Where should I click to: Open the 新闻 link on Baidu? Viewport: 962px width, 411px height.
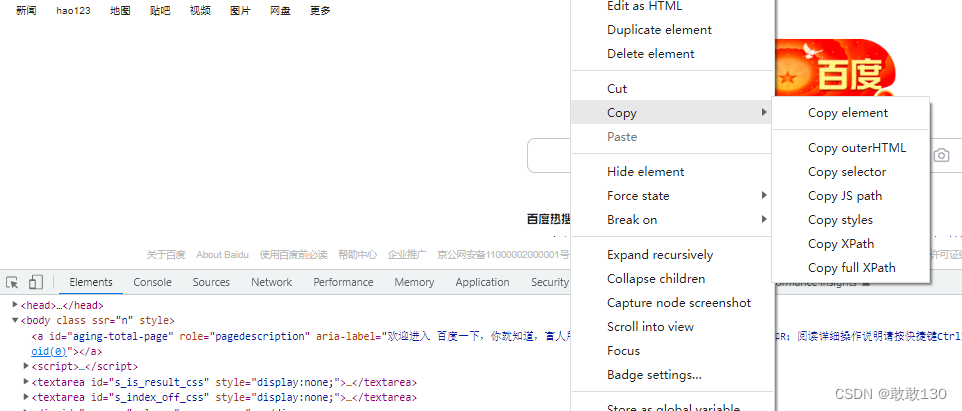[x=26, y=10]
